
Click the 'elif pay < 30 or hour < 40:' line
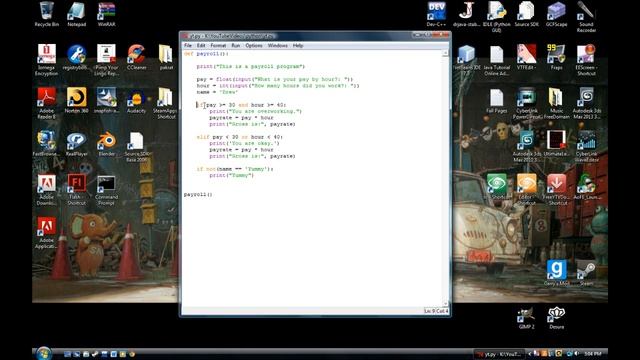tap(240, 137)
